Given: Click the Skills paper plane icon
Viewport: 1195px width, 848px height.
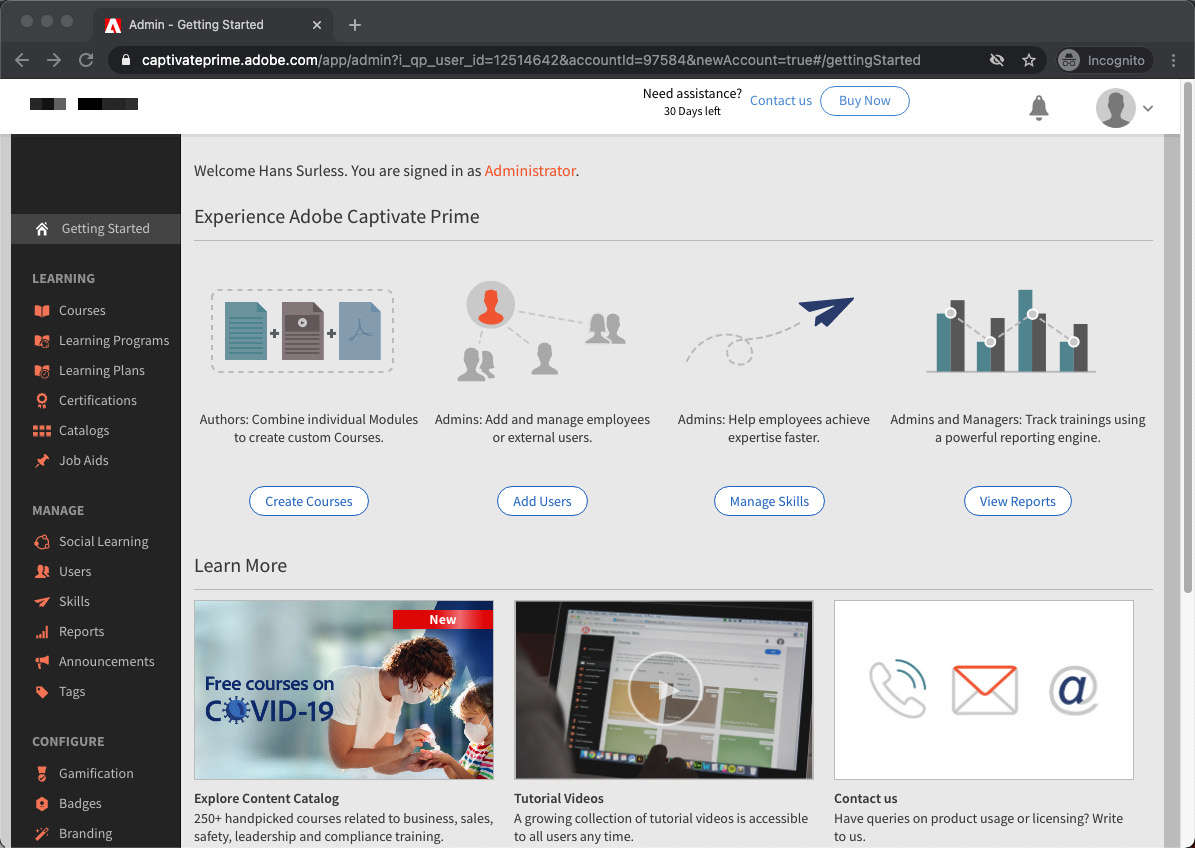Looking at the screenshot, I should (x=42, y=602).
